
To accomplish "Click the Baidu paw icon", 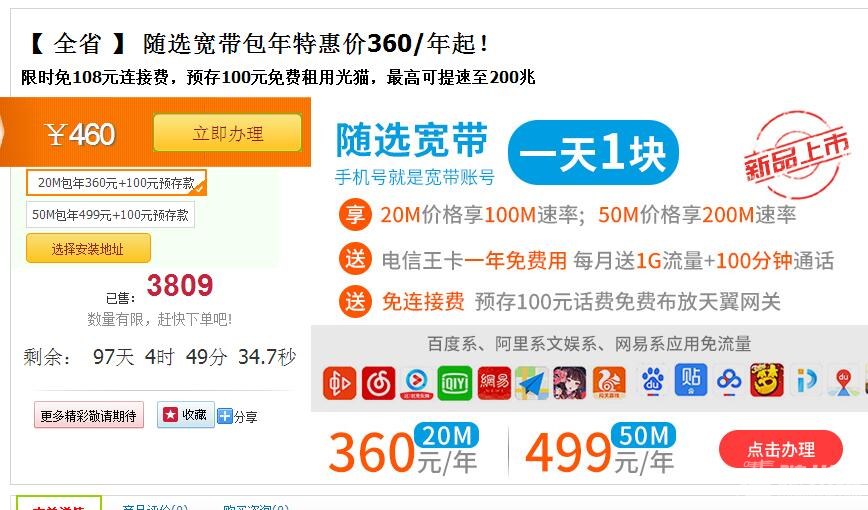I will 652,381.
